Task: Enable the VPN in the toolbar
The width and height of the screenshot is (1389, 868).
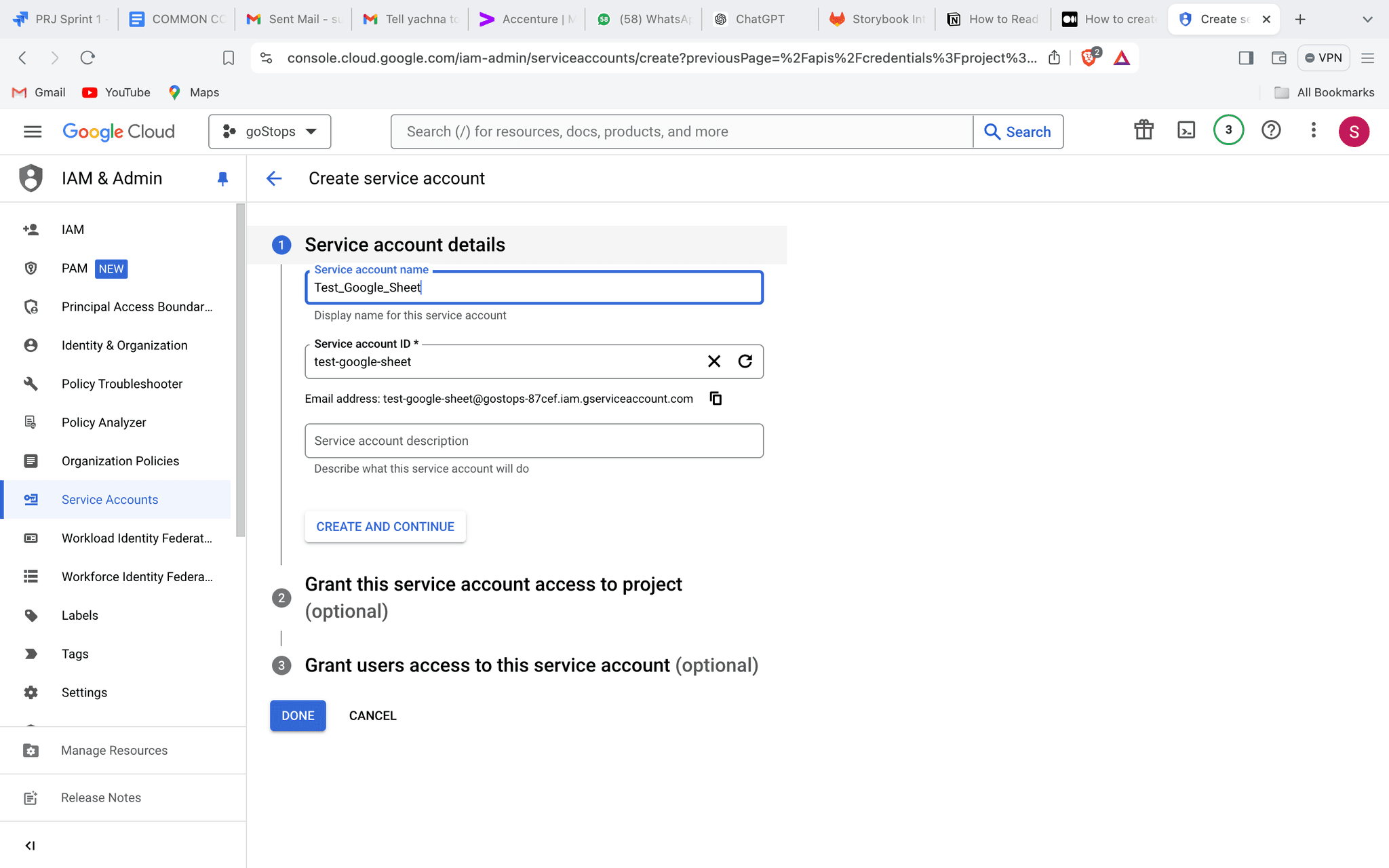Action: 1323,58
